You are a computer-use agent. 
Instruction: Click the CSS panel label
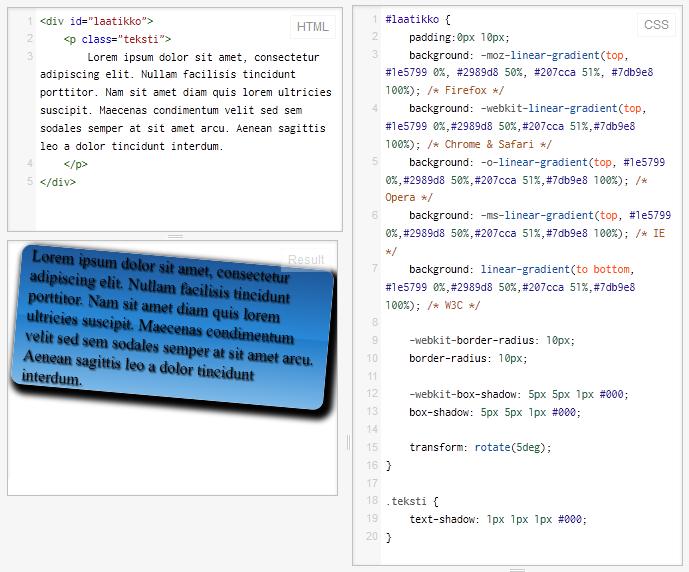(656, 25)
